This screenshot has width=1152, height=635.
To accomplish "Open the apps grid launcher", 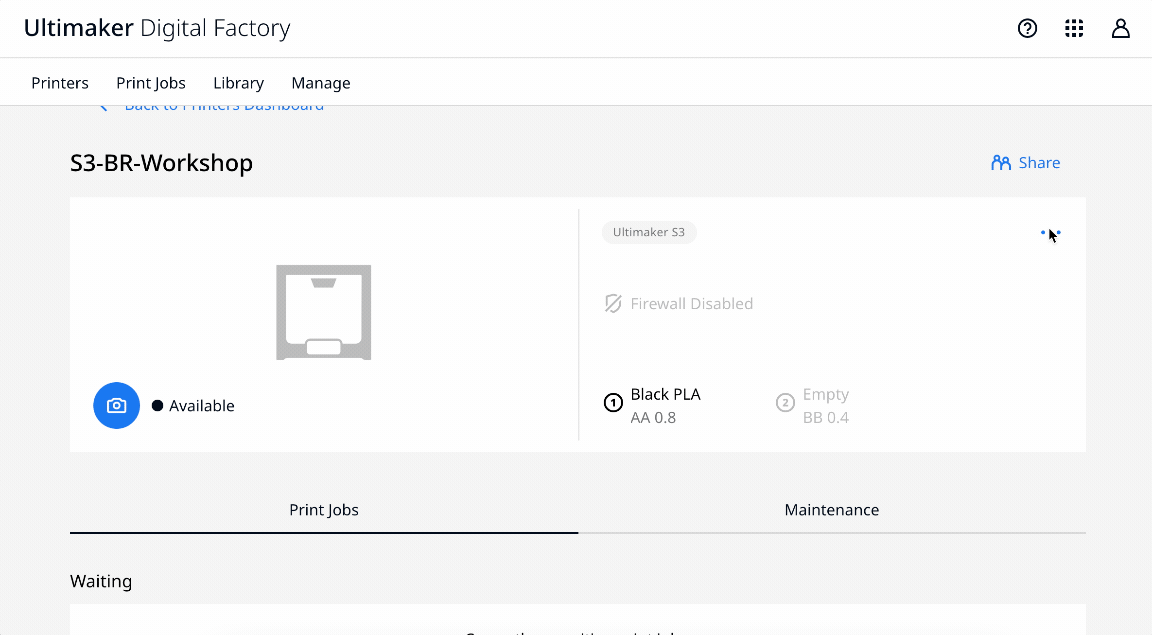I will pos(1074,28).
